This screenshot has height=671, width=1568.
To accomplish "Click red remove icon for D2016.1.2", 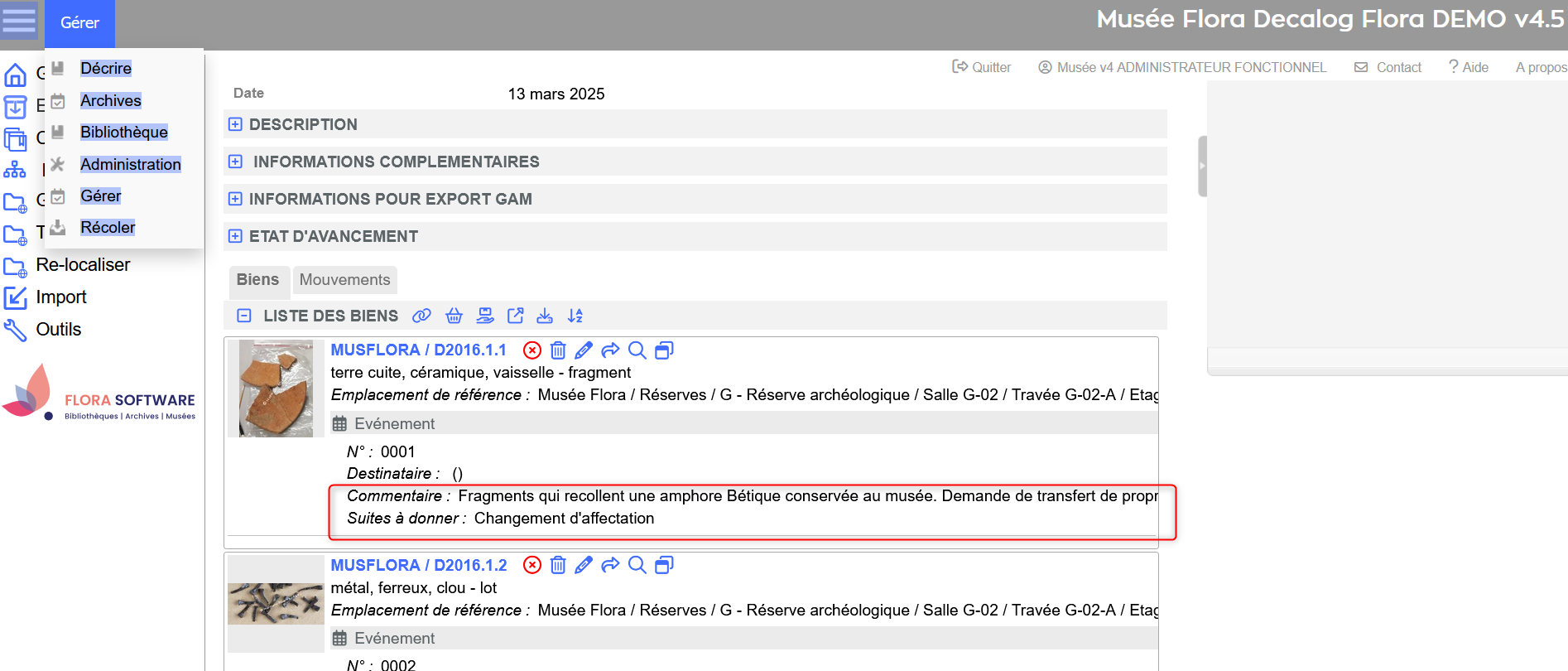I will pos(532,565).
